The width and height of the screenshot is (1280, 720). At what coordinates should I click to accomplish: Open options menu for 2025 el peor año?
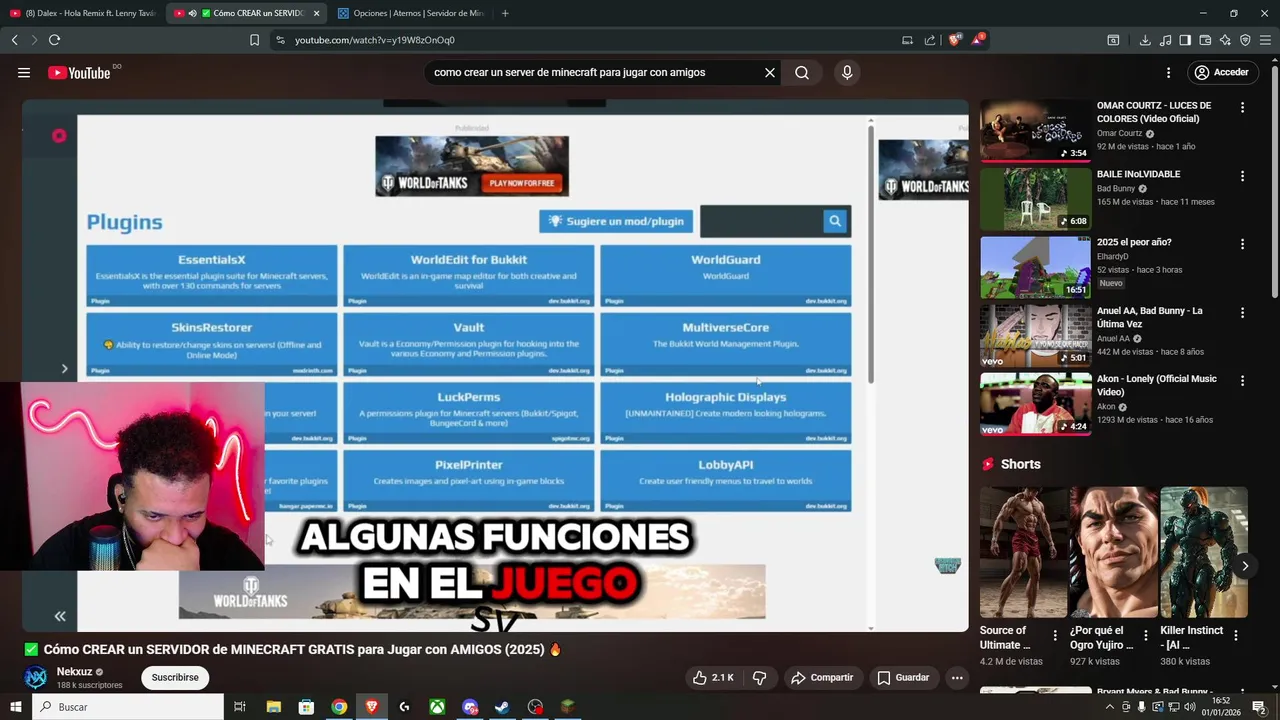(x=1242, y=244)
